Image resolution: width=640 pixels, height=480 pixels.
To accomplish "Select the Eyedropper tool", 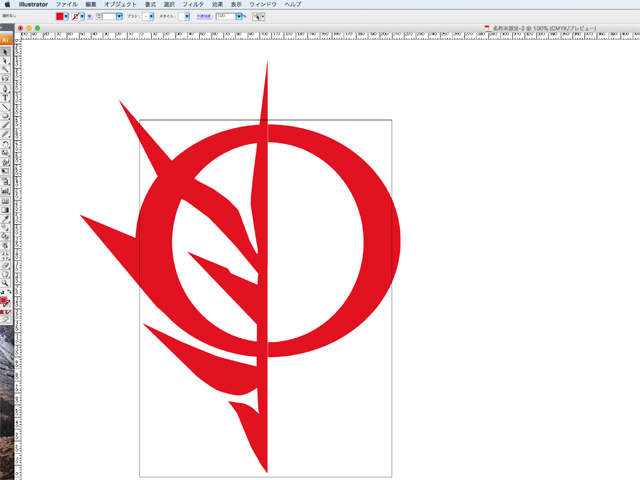I will [5, 219].
